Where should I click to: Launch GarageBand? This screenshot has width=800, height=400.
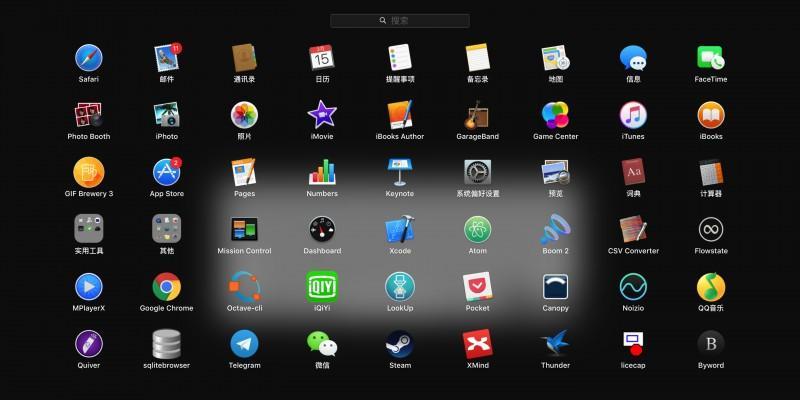click(x=478, y=115)
